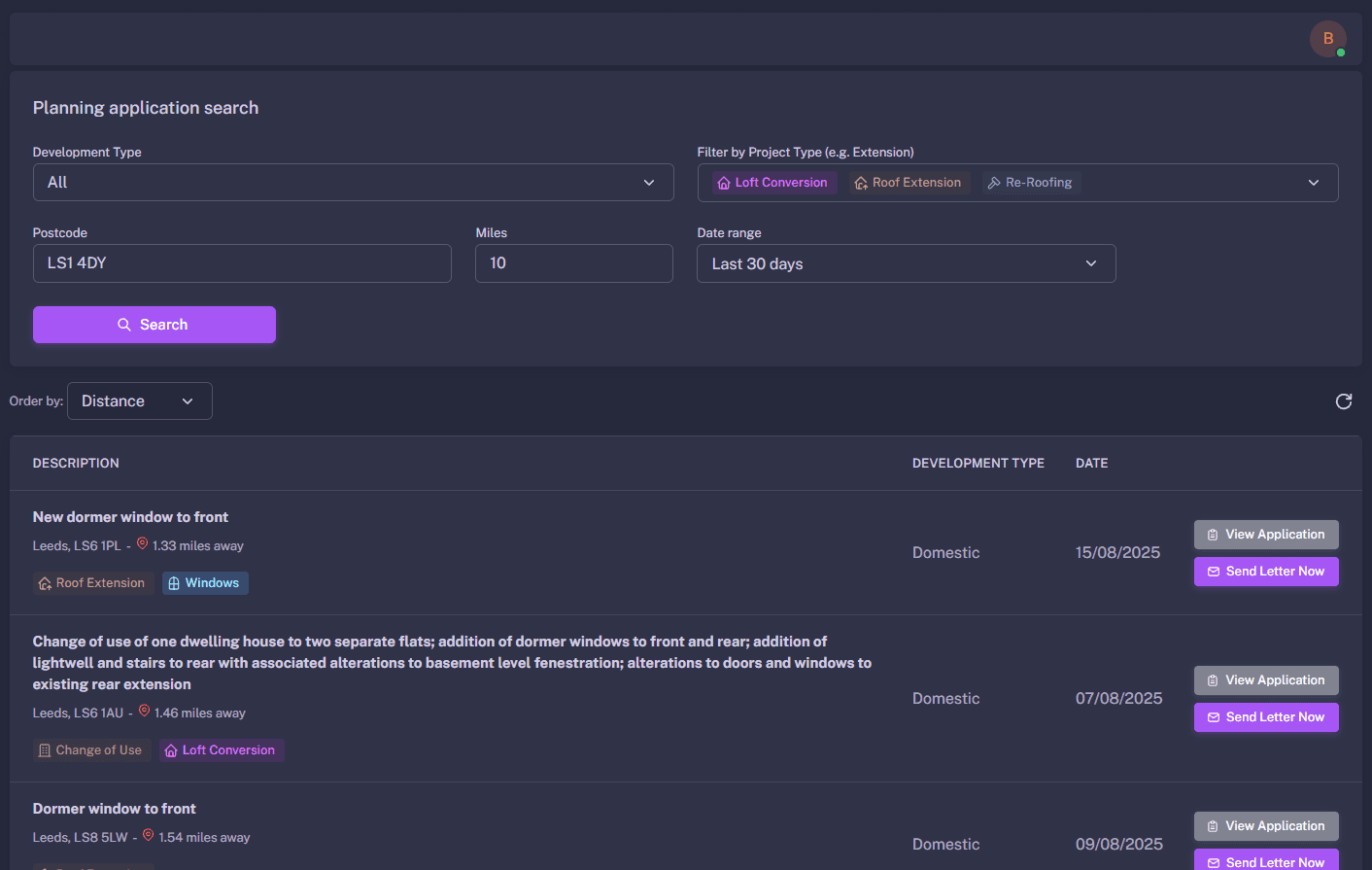This screenshot has width=1372, height=870.
Task: Open the user profile avatar marked B
Action: [1328, 39]
